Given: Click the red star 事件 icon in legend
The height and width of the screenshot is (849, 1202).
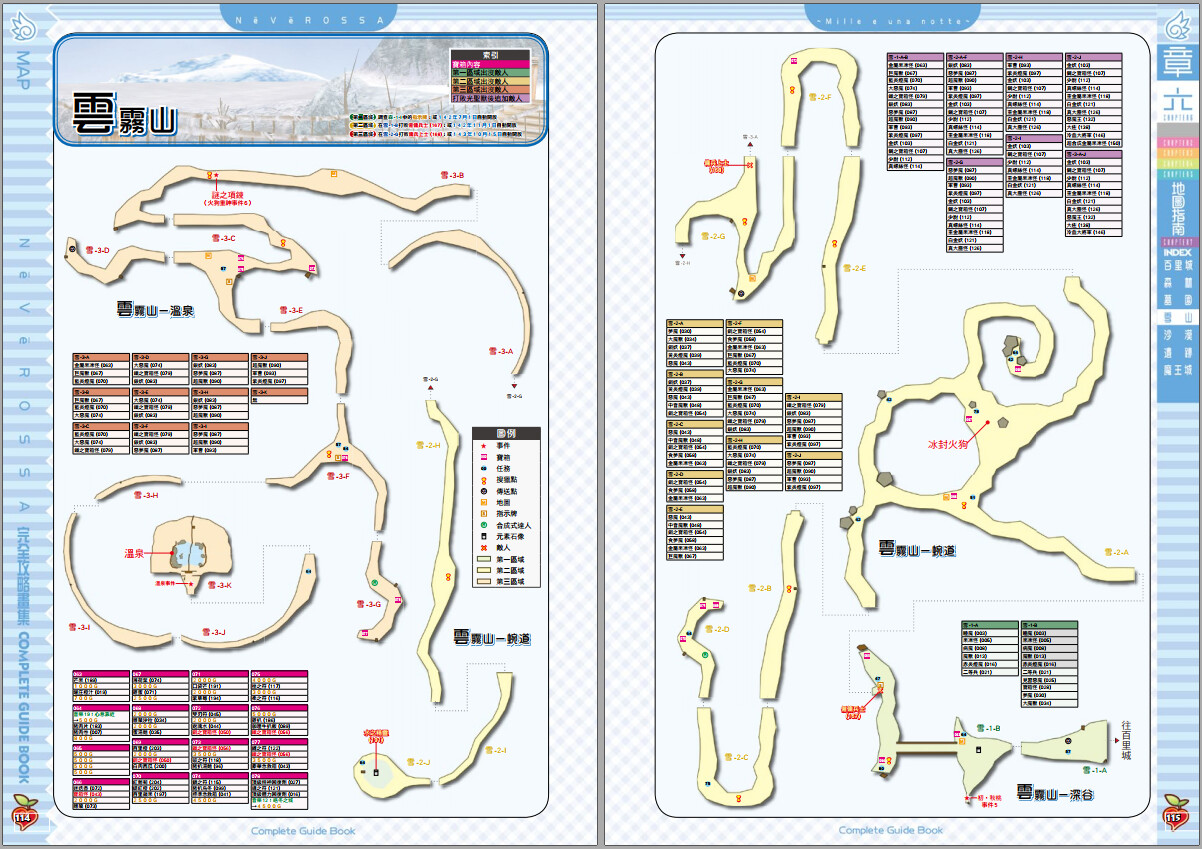Looking at the screenshot, I should [x=484, y=446].
